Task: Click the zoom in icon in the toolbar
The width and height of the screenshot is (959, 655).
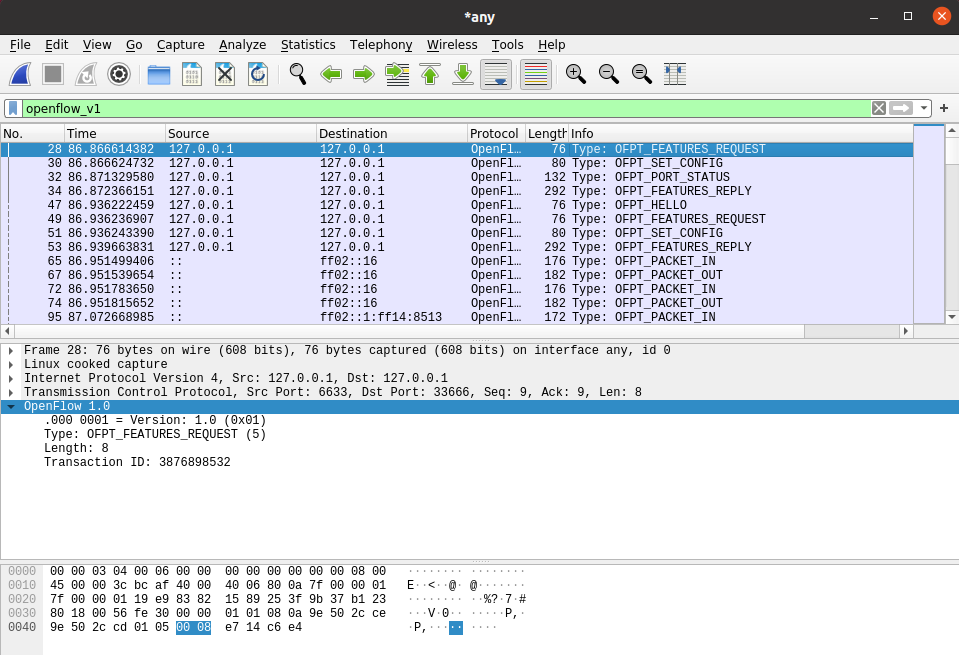Action: 575,74
